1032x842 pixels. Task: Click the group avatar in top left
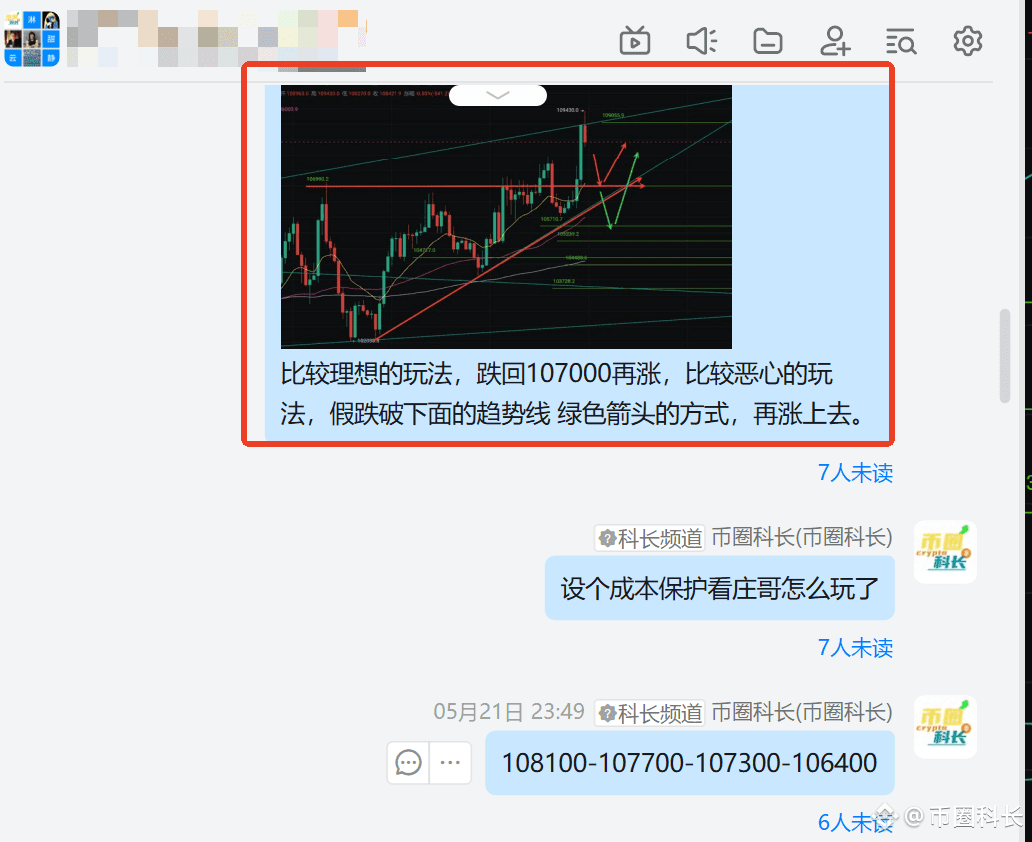(x=32, y=39)
